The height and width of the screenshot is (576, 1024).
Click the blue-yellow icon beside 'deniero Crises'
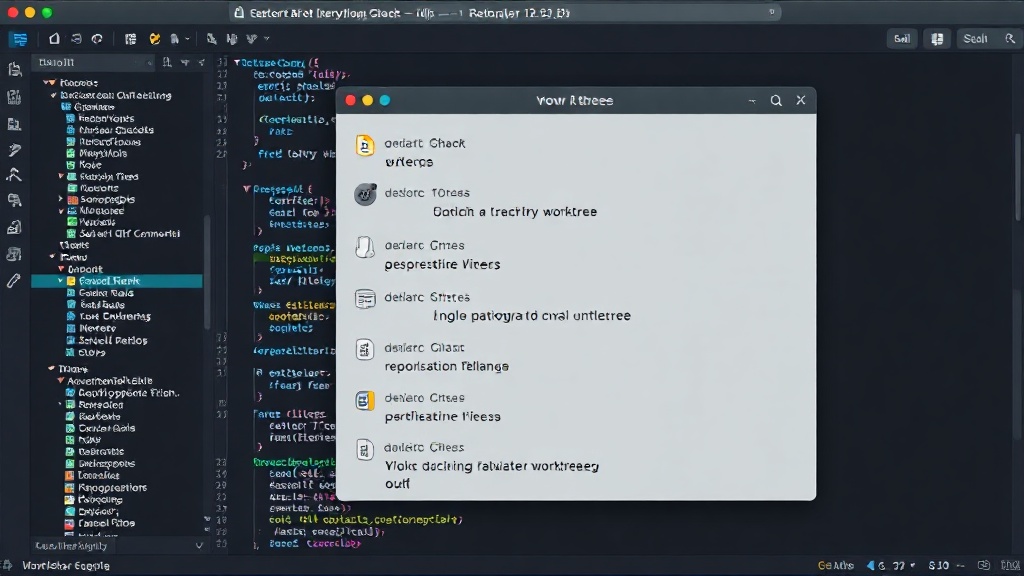point(365,400)
